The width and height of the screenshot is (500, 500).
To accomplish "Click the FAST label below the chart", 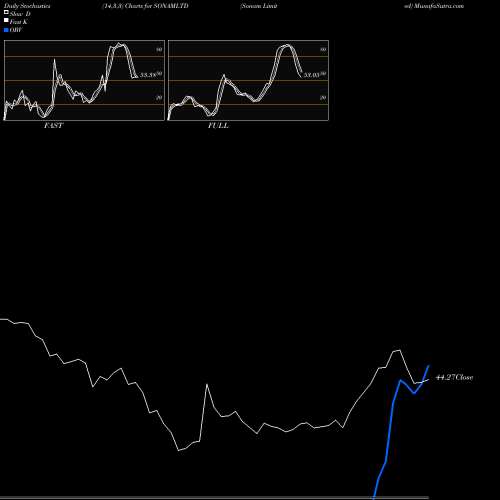I will [53, 126].
